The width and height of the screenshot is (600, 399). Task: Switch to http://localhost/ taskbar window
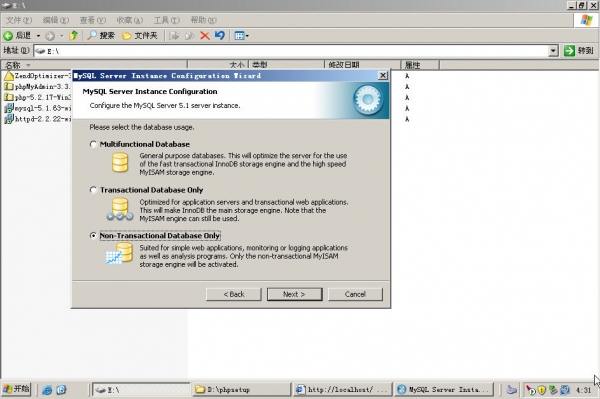point(343,389)
